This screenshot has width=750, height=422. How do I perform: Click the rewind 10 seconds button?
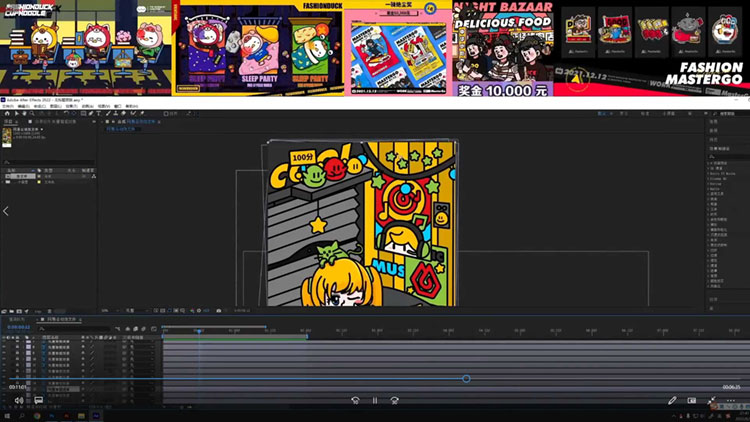[x=355, y=400]
